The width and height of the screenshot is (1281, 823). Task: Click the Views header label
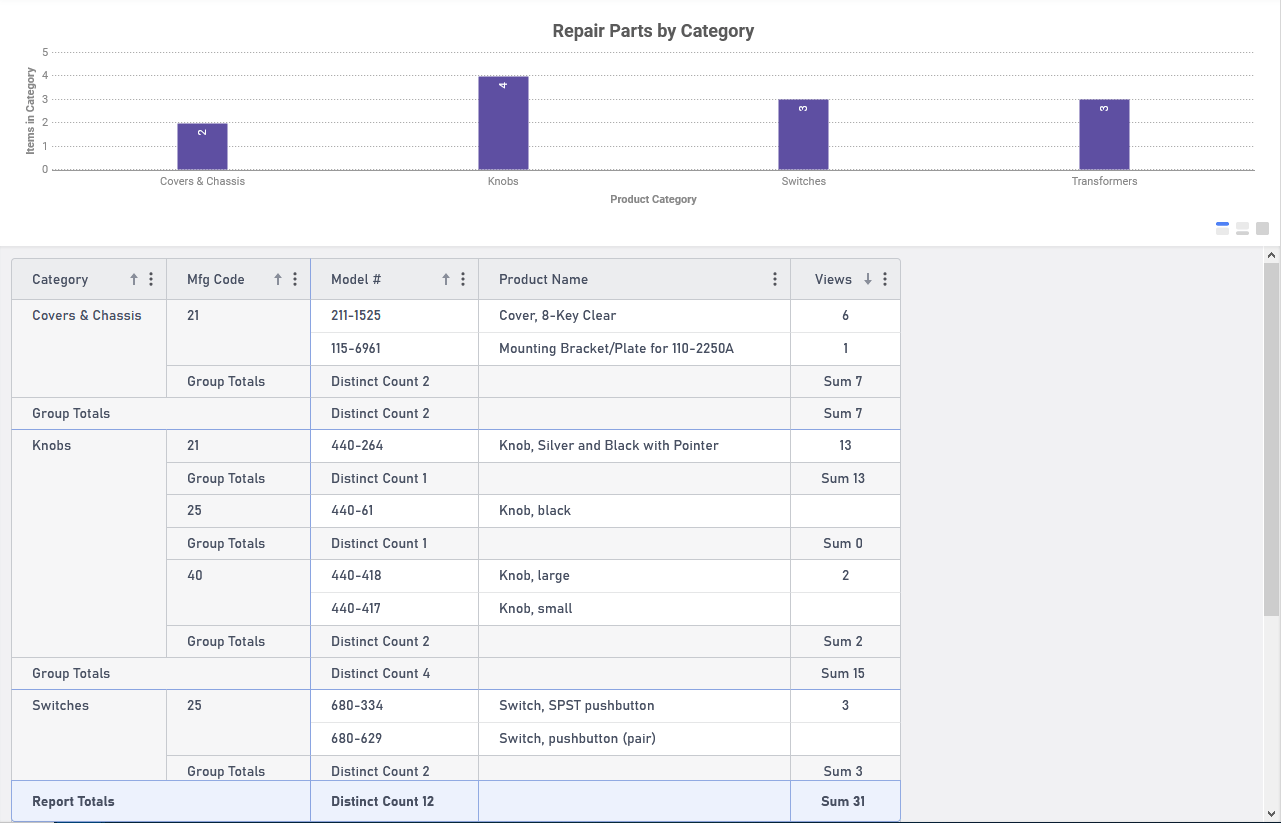point(833,279)
